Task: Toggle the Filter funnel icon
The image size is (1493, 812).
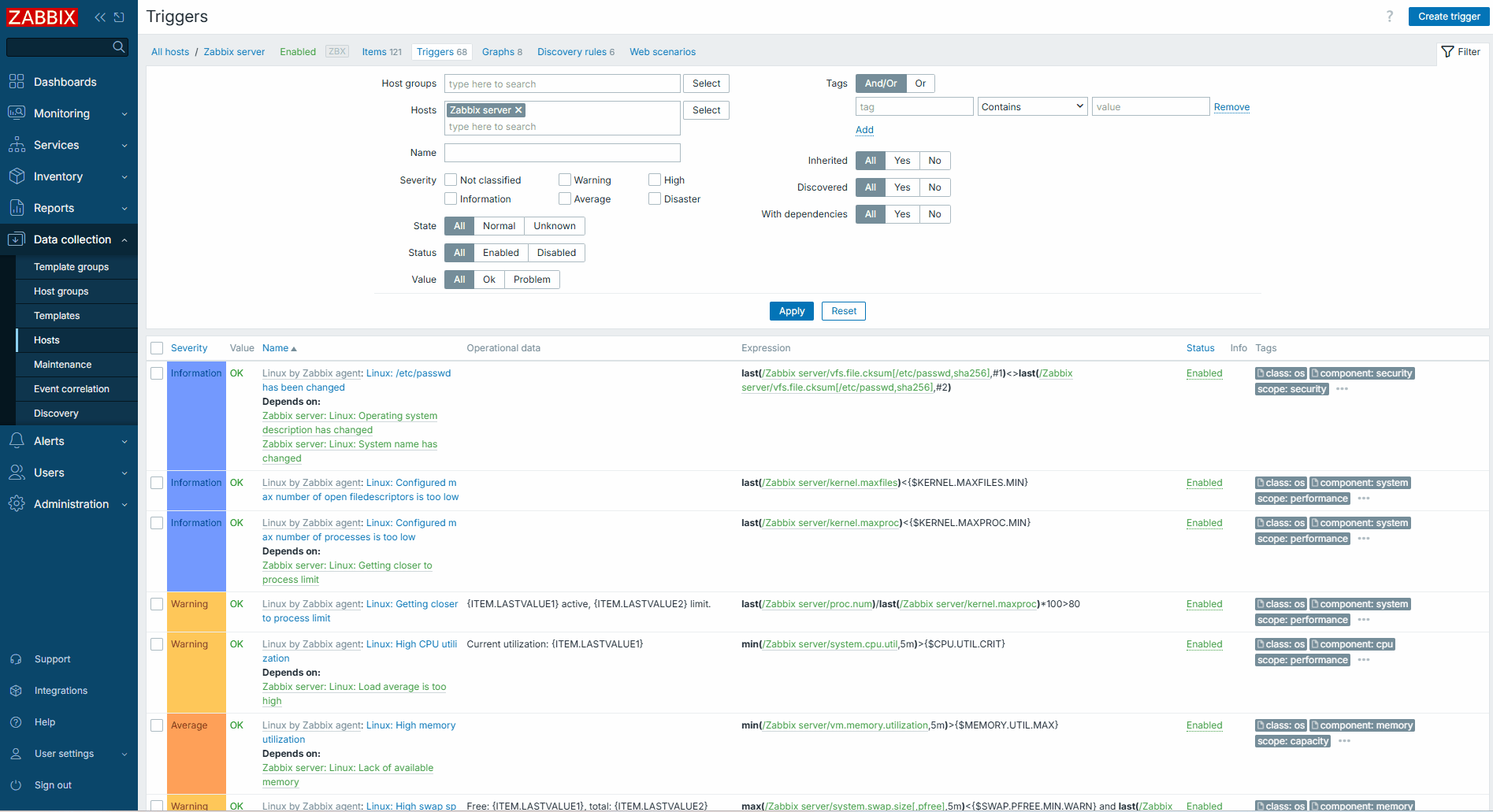Action: (x=1447, y=52)
